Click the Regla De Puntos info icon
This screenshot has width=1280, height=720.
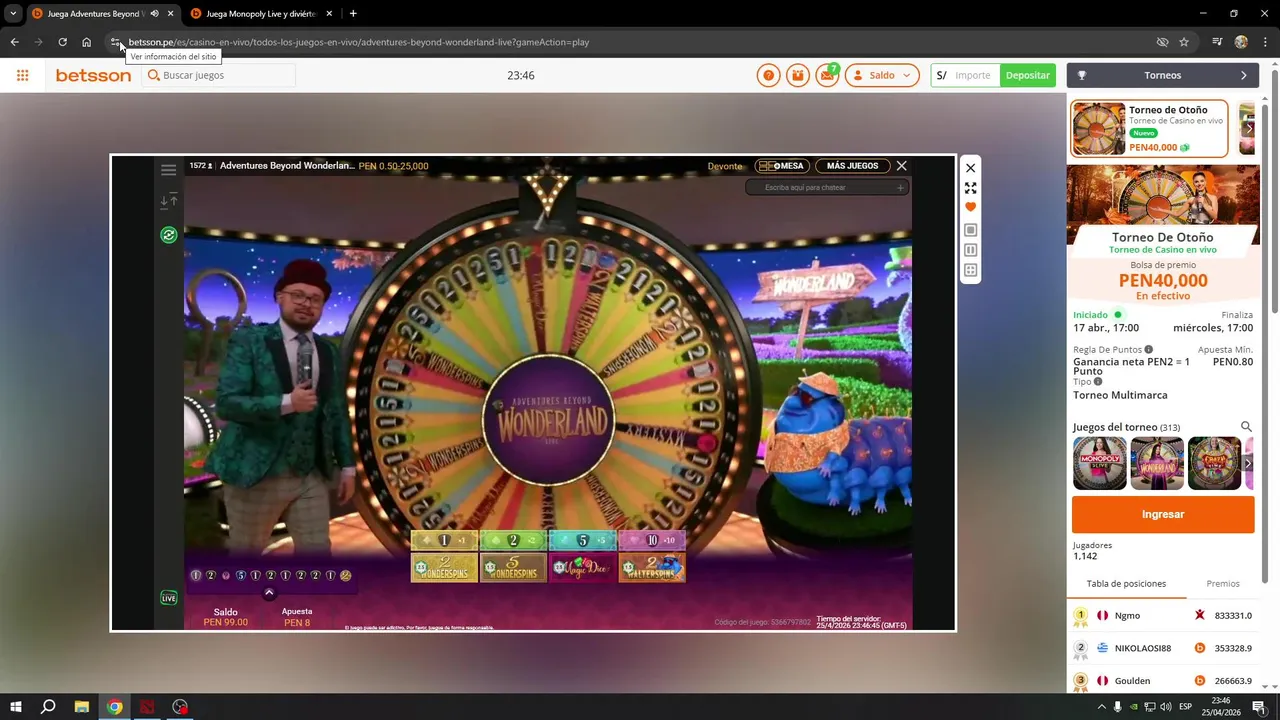(1148, 350)
